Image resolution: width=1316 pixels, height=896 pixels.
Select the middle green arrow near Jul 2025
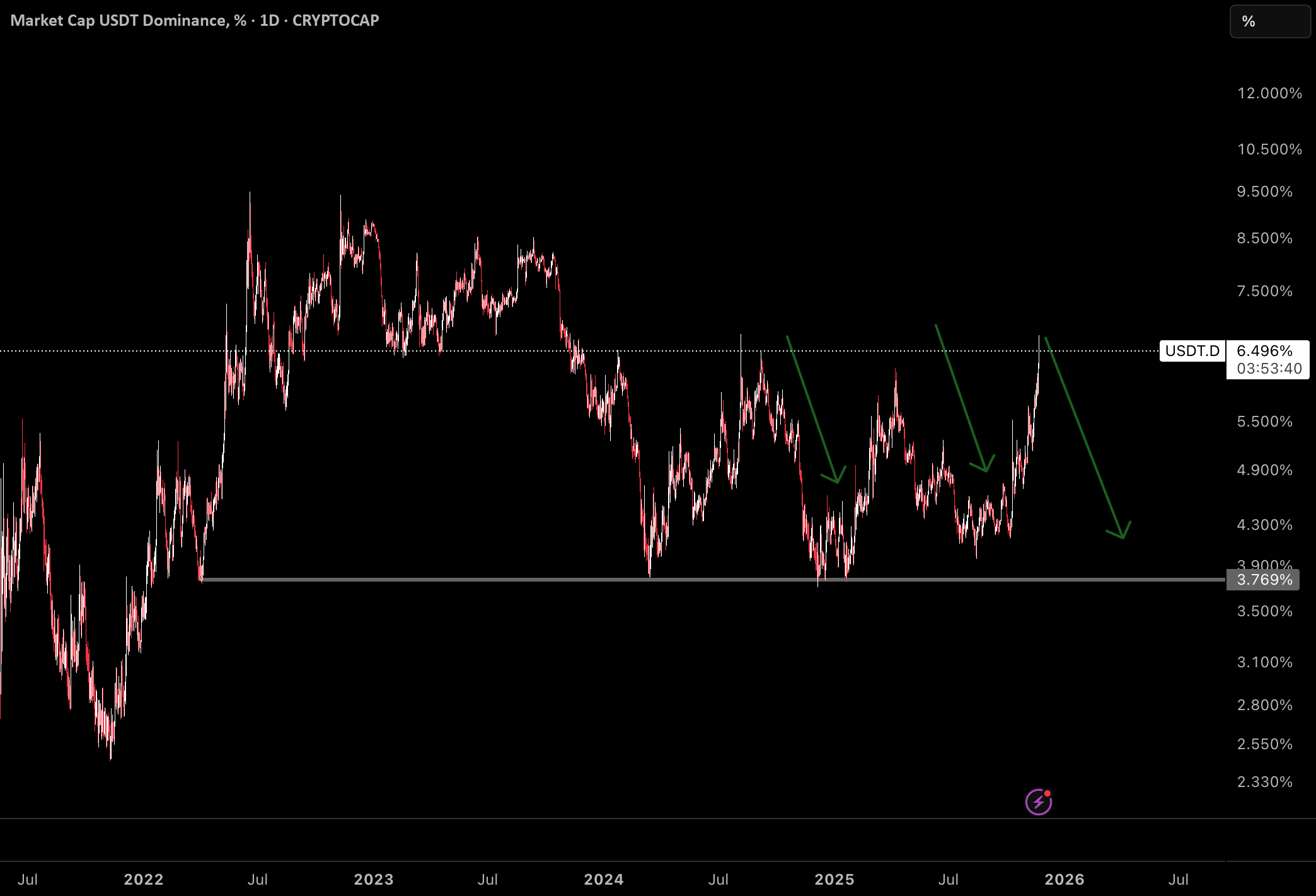pos(964,398)
